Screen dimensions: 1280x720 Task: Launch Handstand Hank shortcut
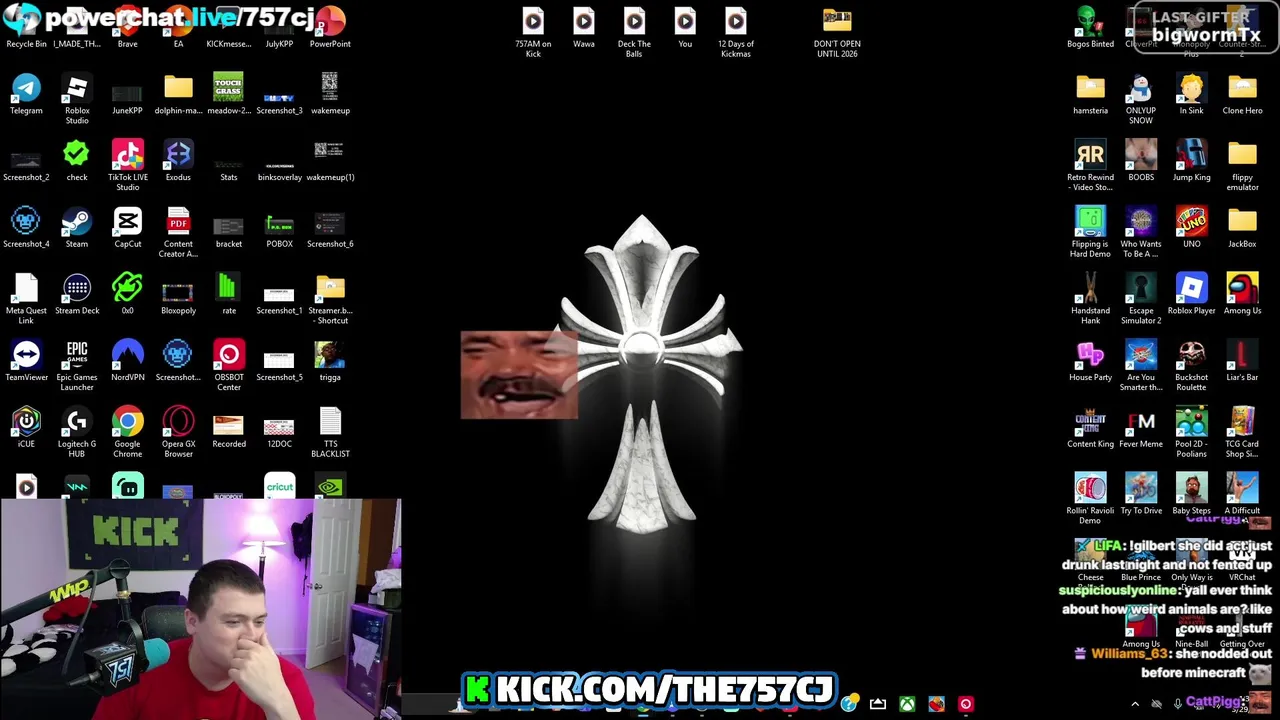coord(1090,299)
